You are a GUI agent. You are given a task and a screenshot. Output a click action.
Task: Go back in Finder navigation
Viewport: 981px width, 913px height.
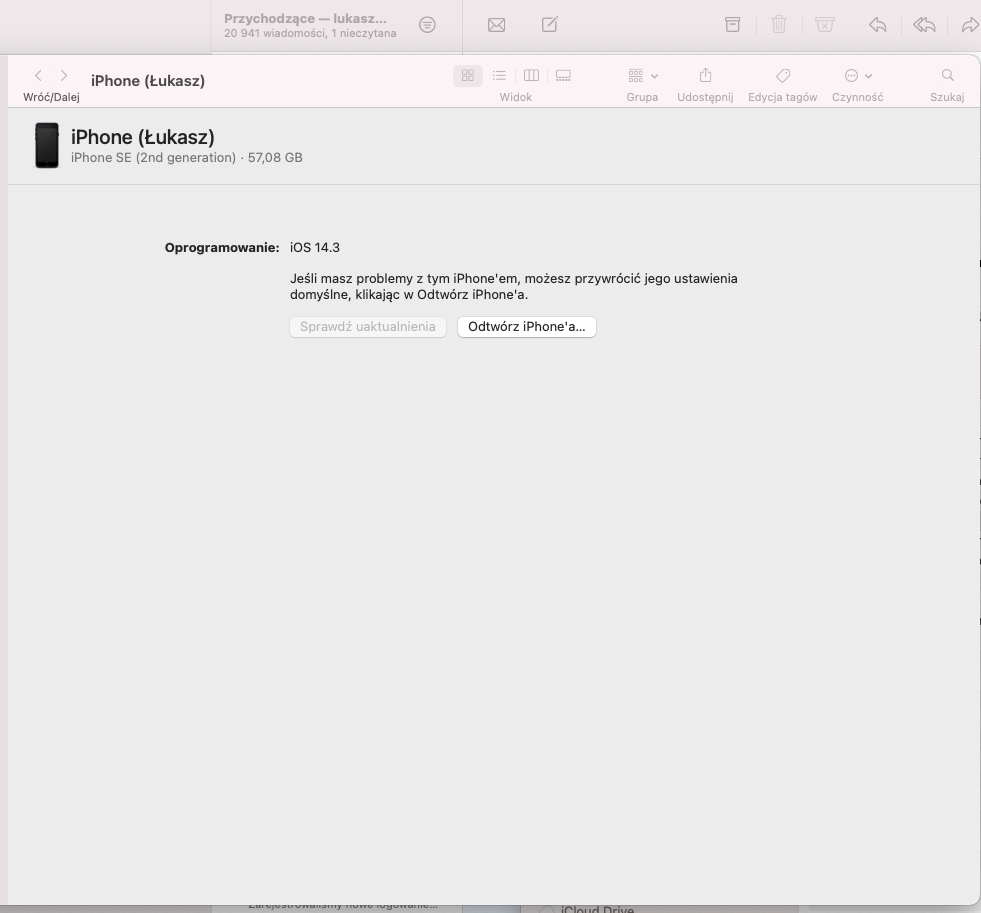click(x=38, y=76)
